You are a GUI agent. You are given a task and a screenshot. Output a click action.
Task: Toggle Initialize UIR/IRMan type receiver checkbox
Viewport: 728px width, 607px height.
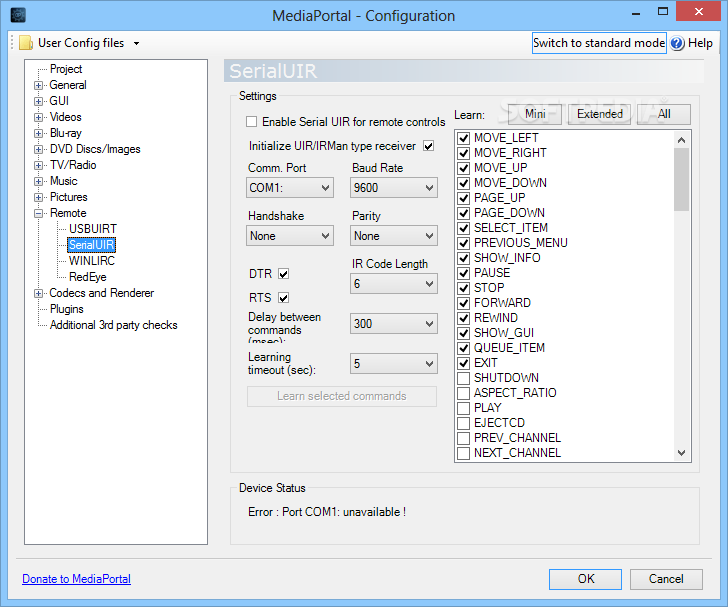click(x=429, y=146)
